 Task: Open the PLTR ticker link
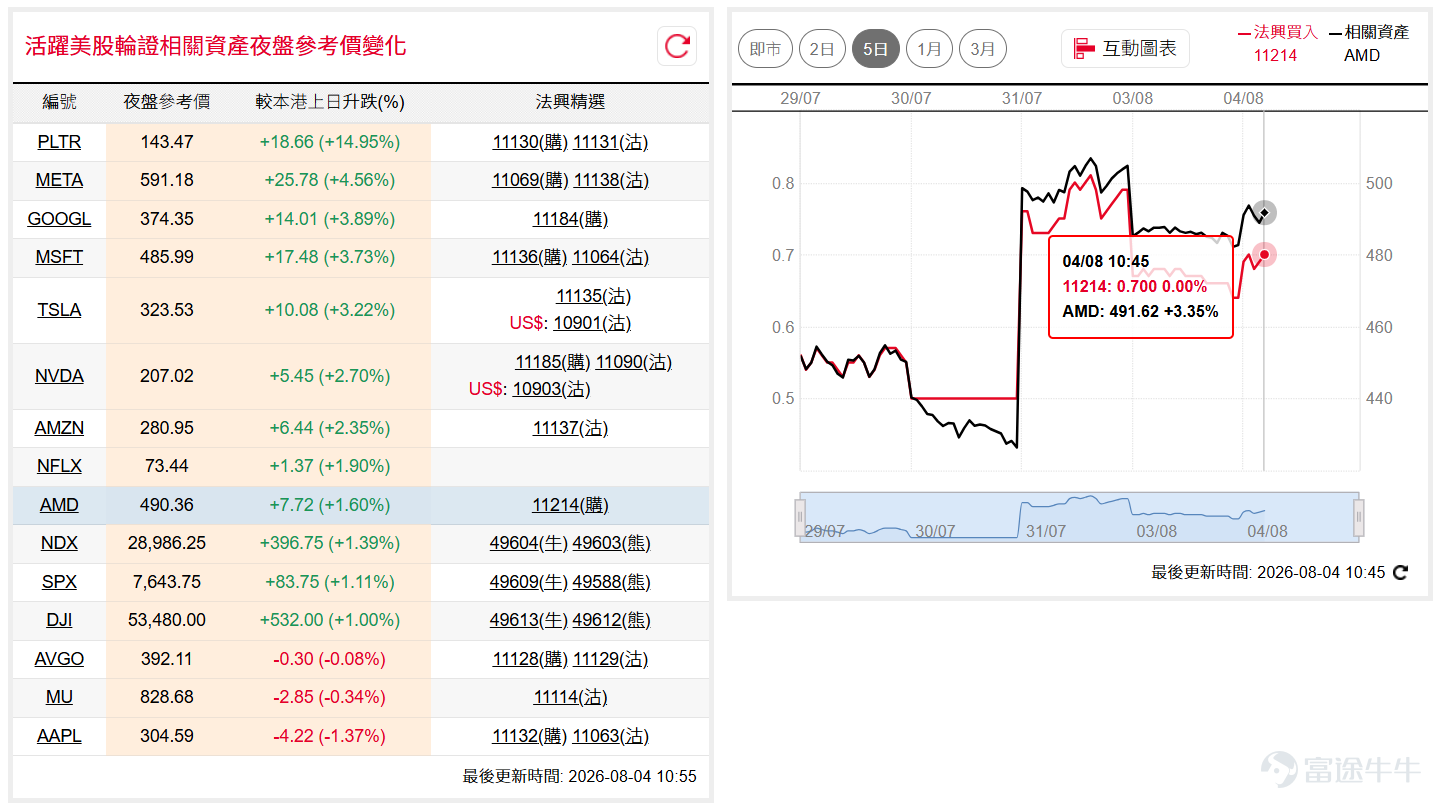pyautogui.click(x=59, y=142)
